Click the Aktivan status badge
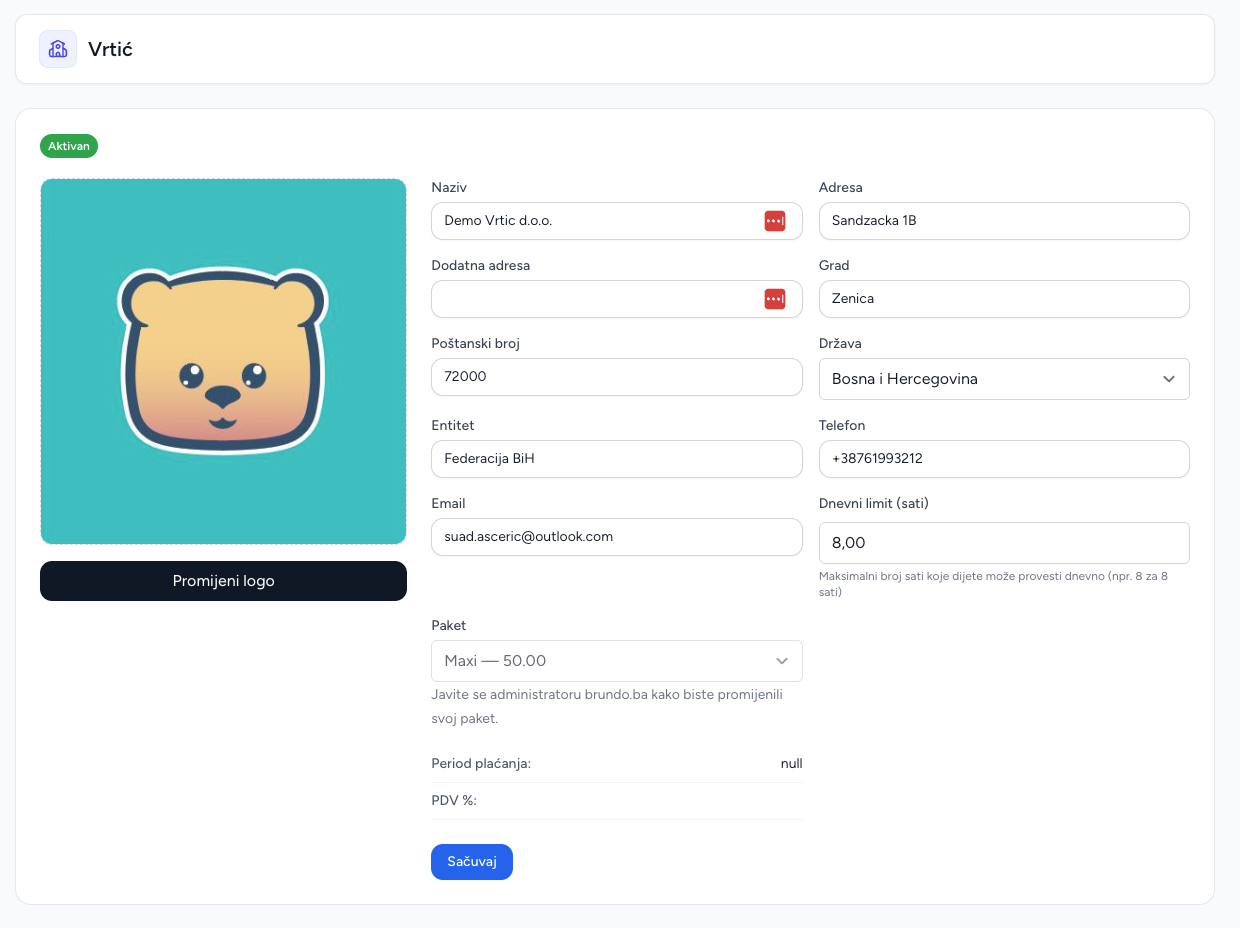 tap(69, 146)
